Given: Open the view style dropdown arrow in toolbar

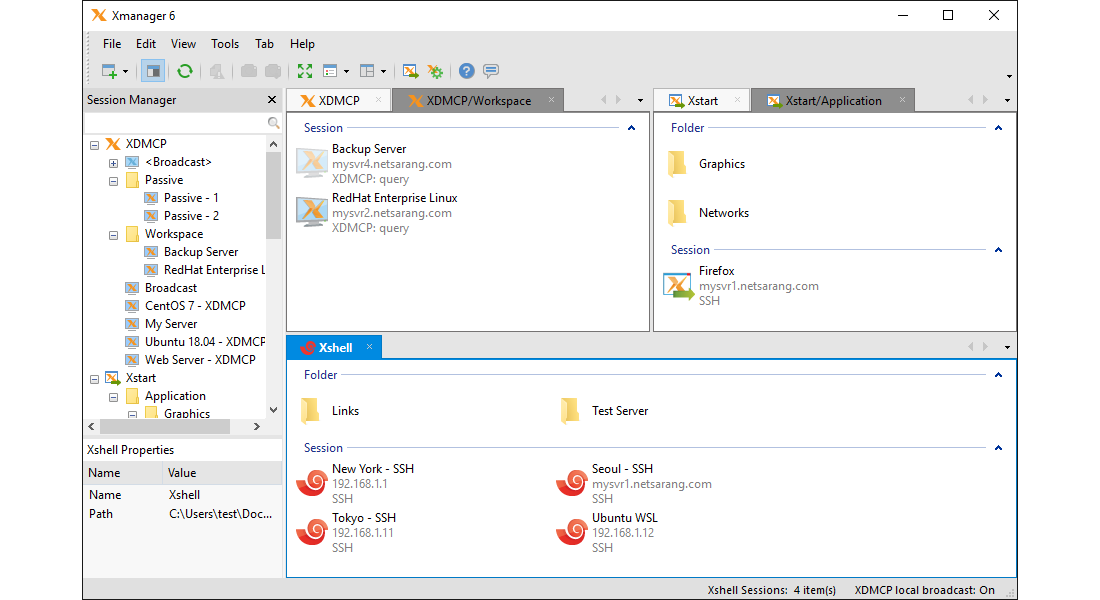Looking at the screenshot, I should point(346,72).
